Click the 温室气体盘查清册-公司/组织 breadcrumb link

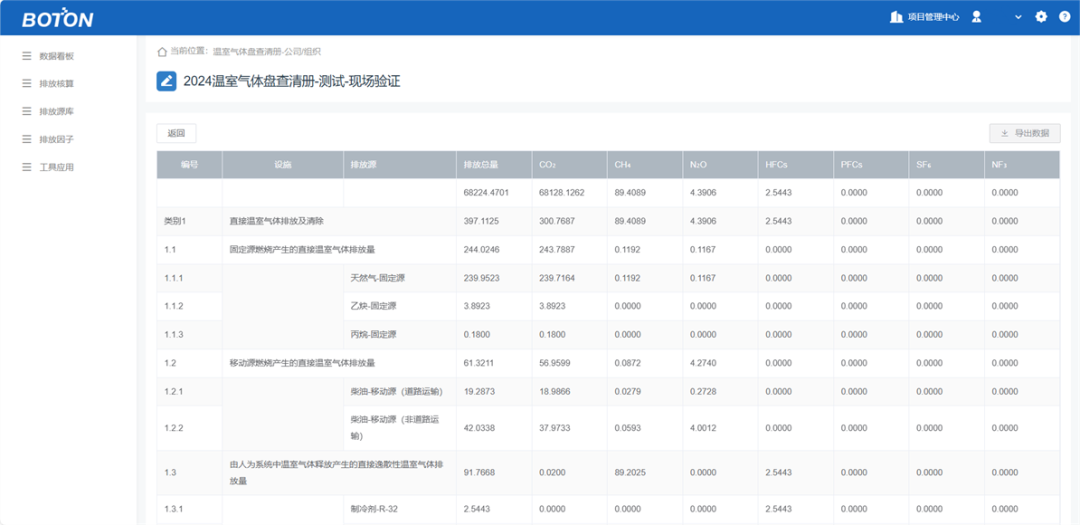point(266,51)
